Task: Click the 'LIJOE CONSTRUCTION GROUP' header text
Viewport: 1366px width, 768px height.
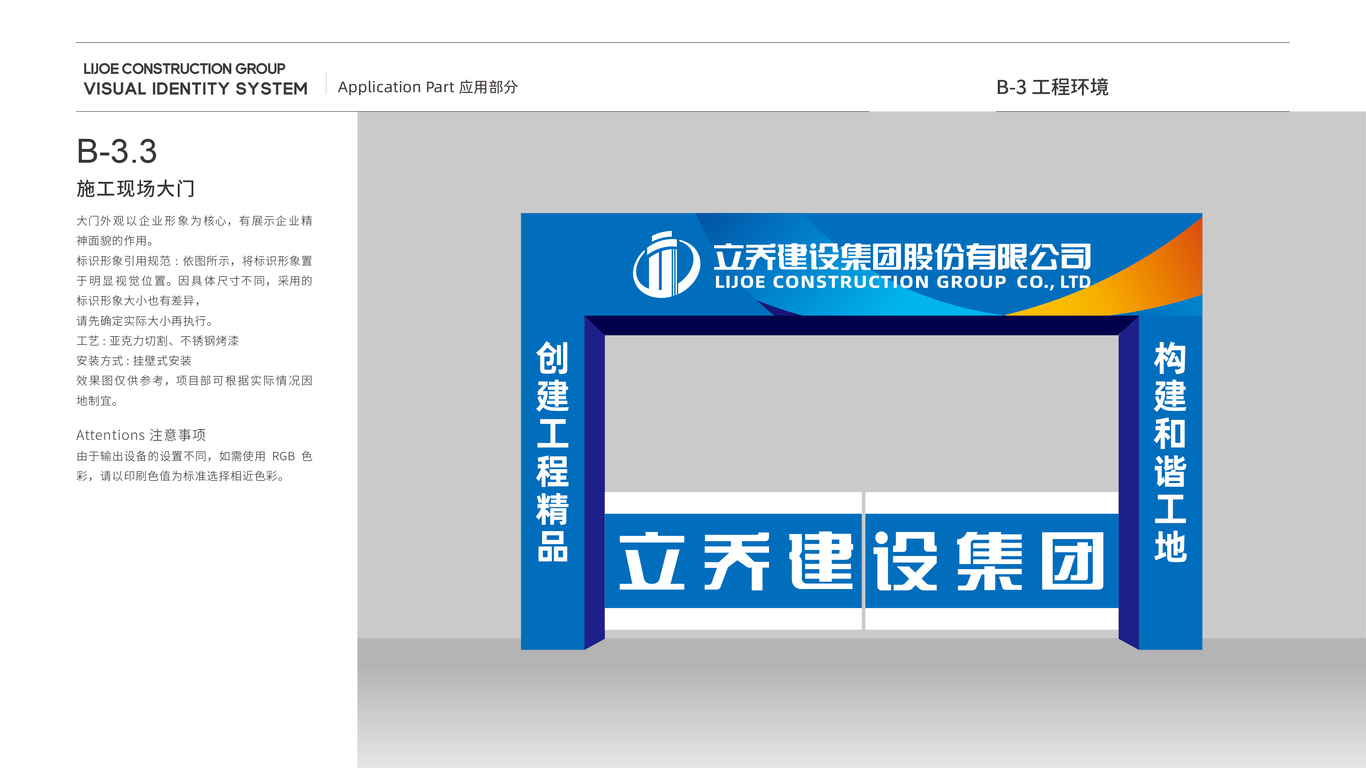Action: [x=184, y=69]
